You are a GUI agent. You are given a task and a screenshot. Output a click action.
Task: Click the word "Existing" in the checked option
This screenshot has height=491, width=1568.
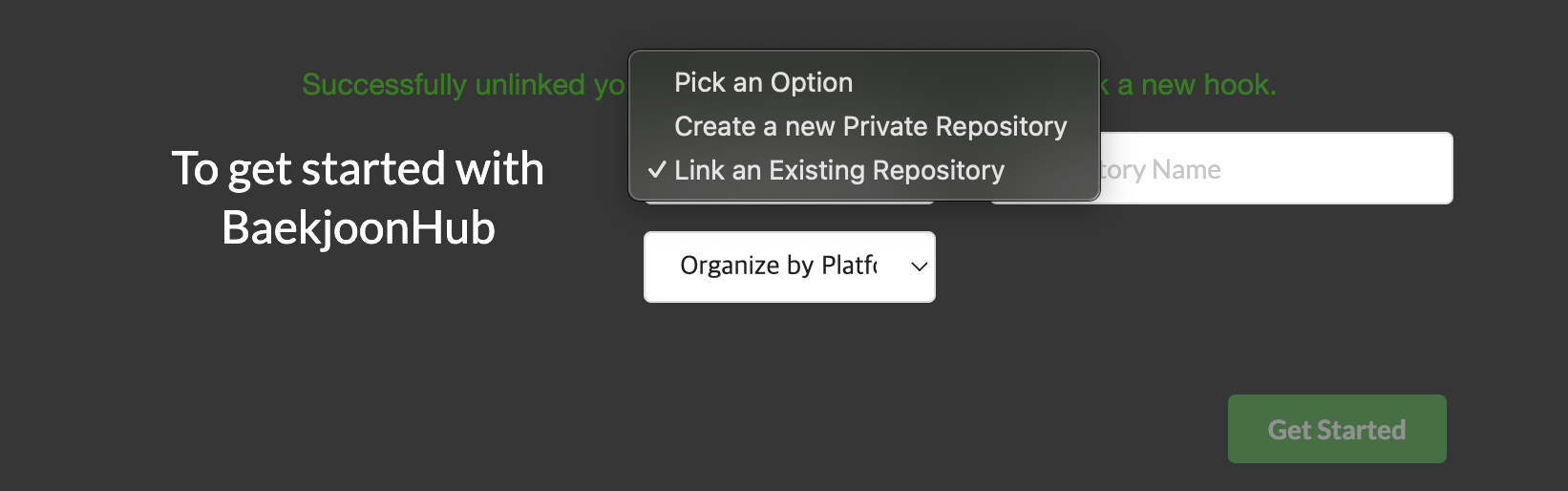click(x=816, y=171)
